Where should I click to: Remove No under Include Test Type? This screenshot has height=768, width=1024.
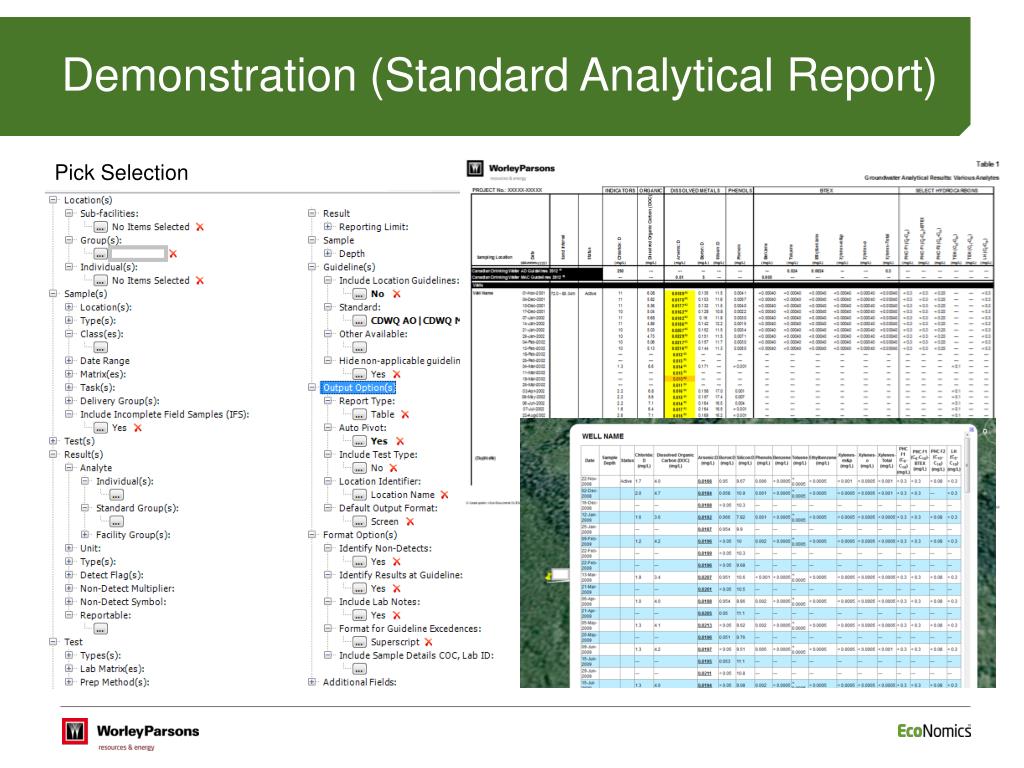[x=393, y=468]
